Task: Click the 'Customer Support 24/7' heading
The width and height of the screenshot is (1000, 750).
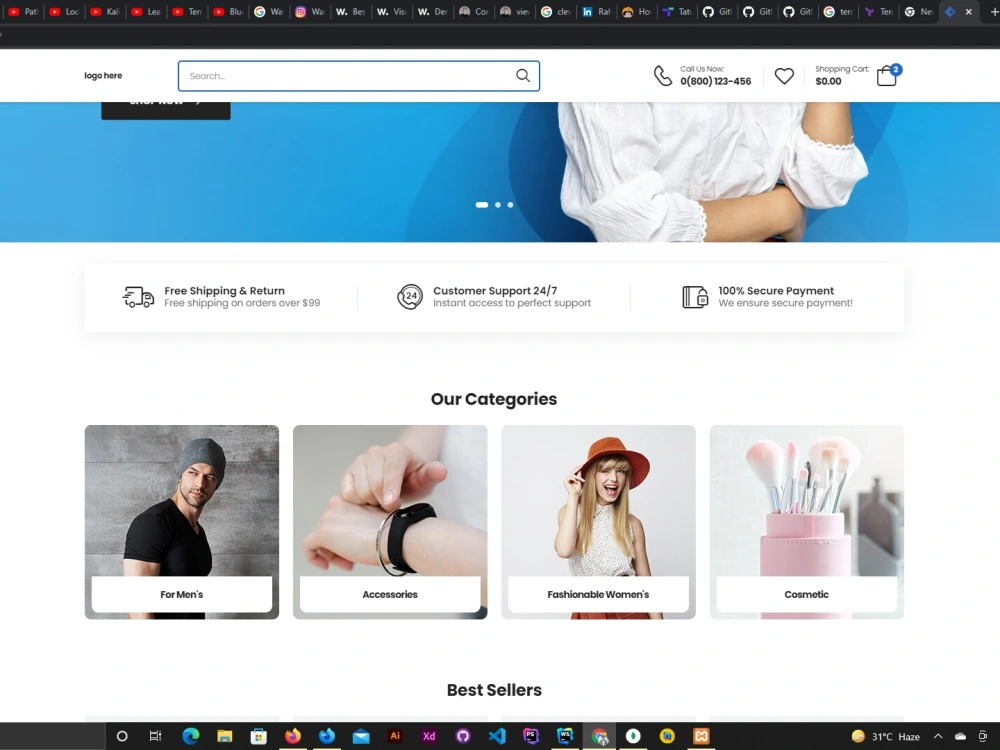Action: [495, 291]
